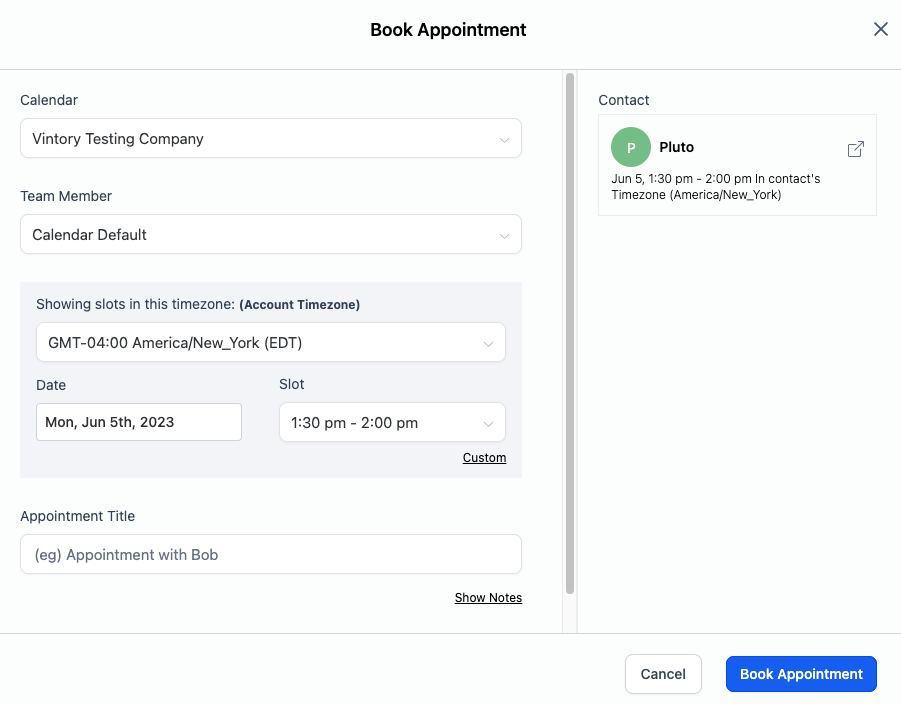Select the 1:30 pm - 2:00 pm slot dropdown
This screenshot has width=901, height=704.
[380, 423]
